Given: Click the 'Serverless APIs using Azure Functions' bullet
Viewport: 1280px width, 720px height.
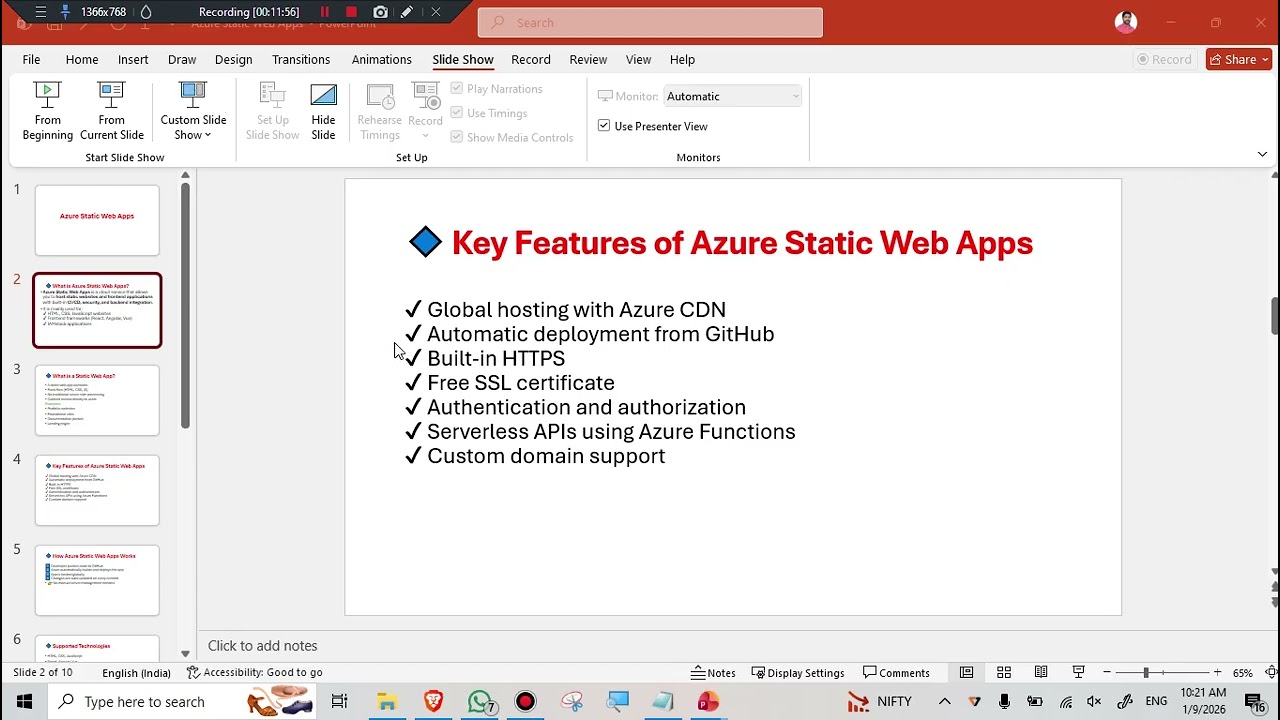Looking at the screenshot, I should pyautogui.click(x=611, y=432).
